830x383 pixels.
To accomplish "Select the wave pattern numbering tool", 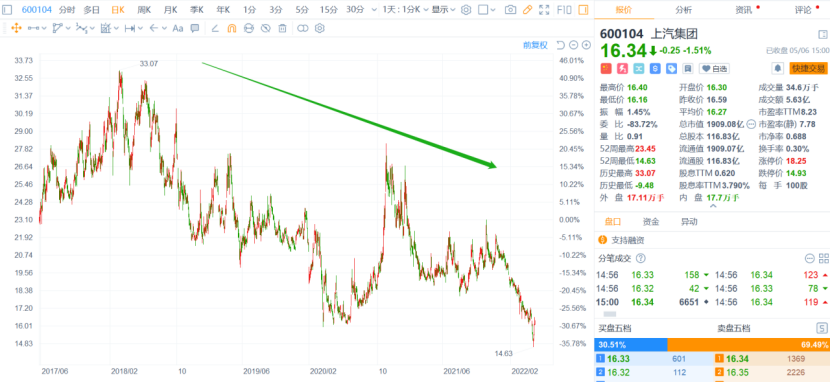I will click(81, 29).
